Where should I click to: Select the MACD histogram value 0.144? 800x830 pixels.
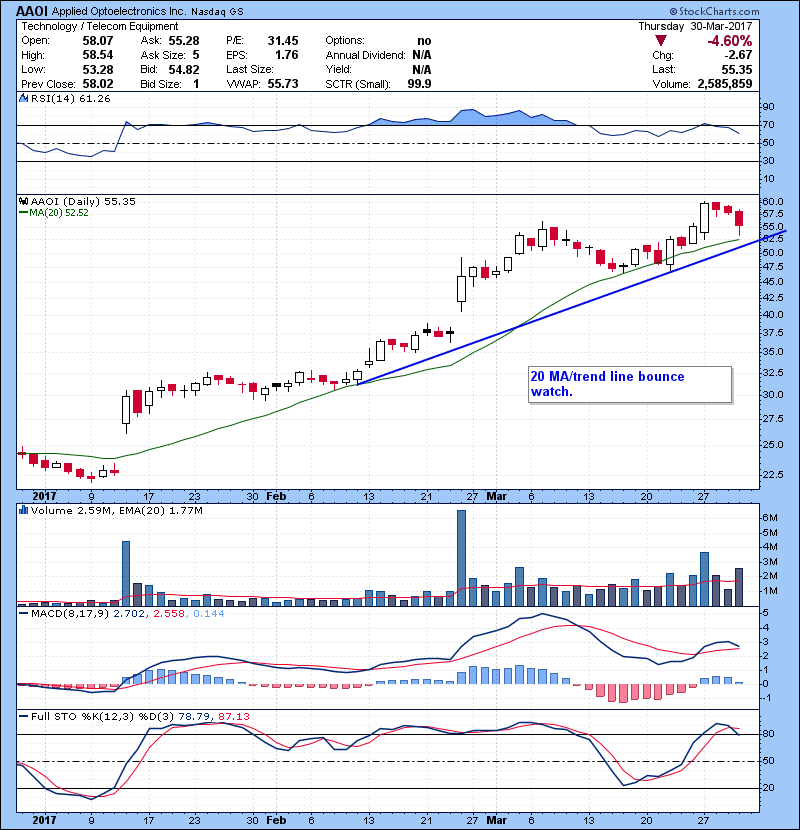click(x=209, y=614)
